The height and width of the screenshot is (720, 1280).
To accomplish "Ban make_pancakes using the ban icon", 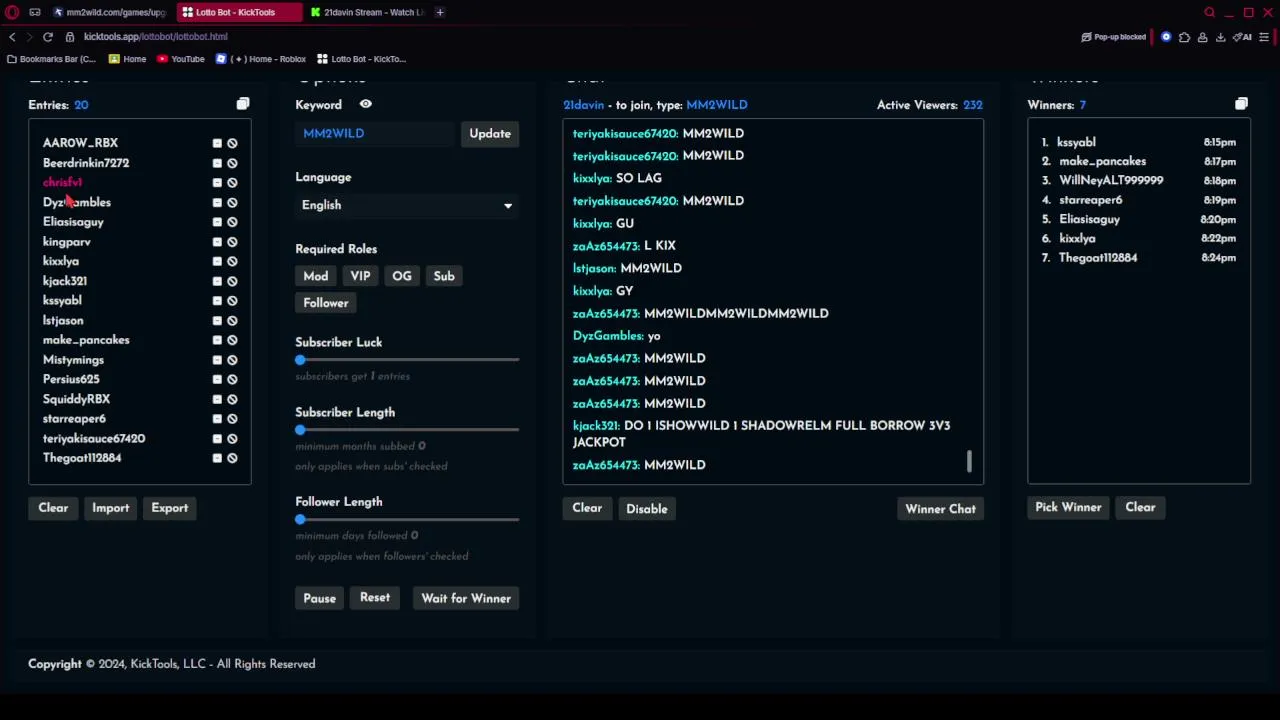I will (x=232, y=340).
